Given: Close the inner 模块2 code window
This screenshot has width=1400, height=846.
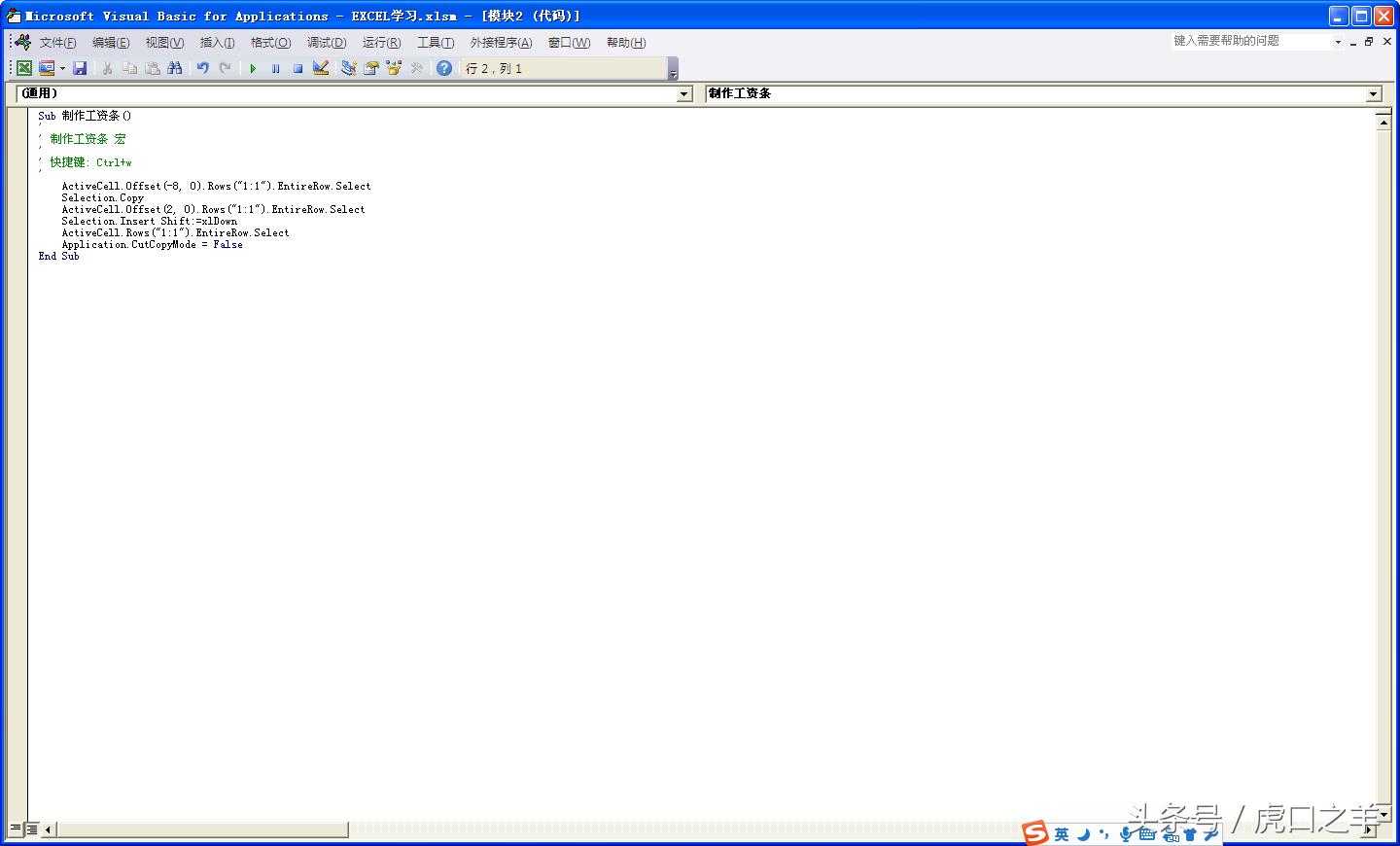Looking at the screenshot, I should [x=1387, y=42].
